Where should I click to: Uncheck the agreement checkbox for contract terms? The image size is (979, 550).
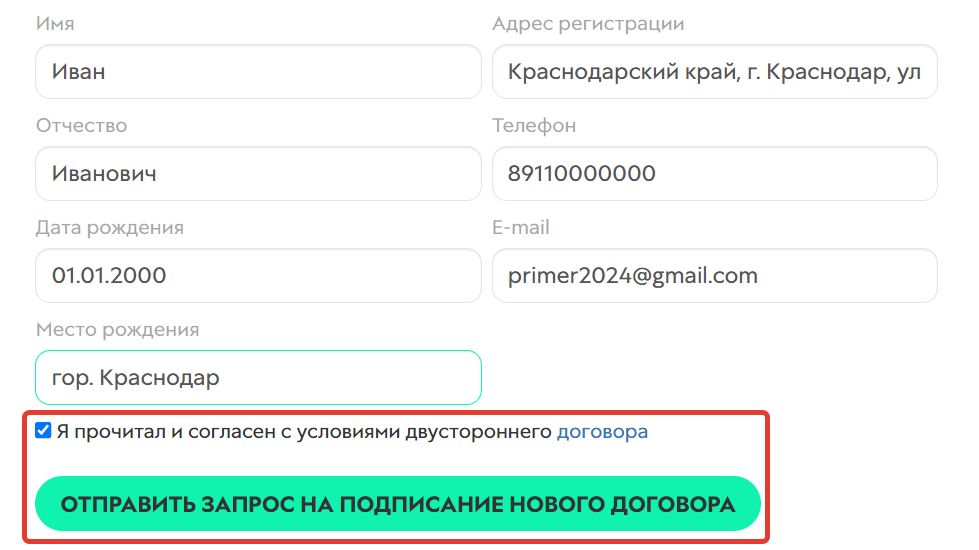[x=43, y=430]
